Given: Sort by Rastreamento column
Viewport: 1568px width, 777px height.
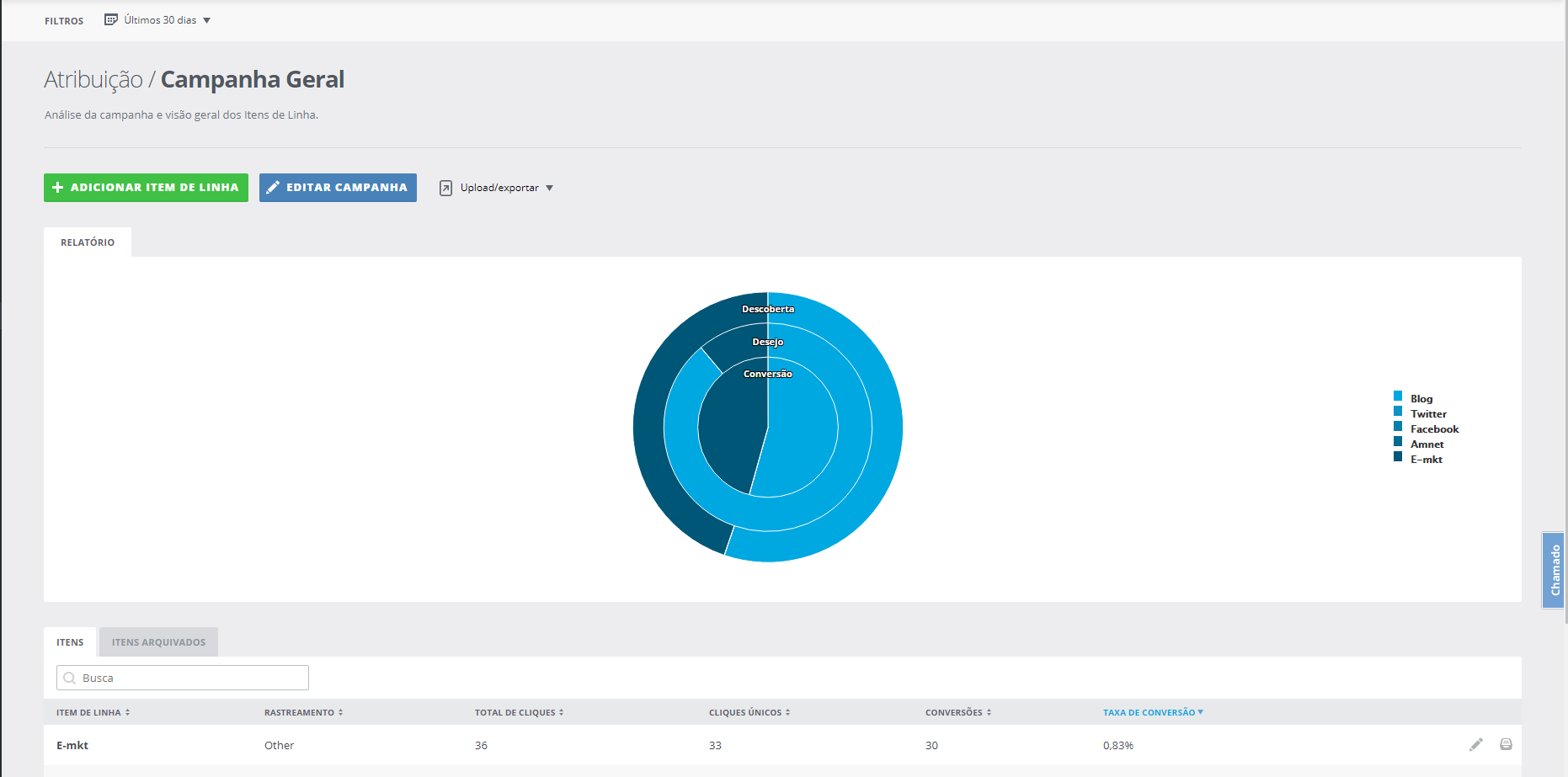Looking at the screenshot, I should coord(303,712).
